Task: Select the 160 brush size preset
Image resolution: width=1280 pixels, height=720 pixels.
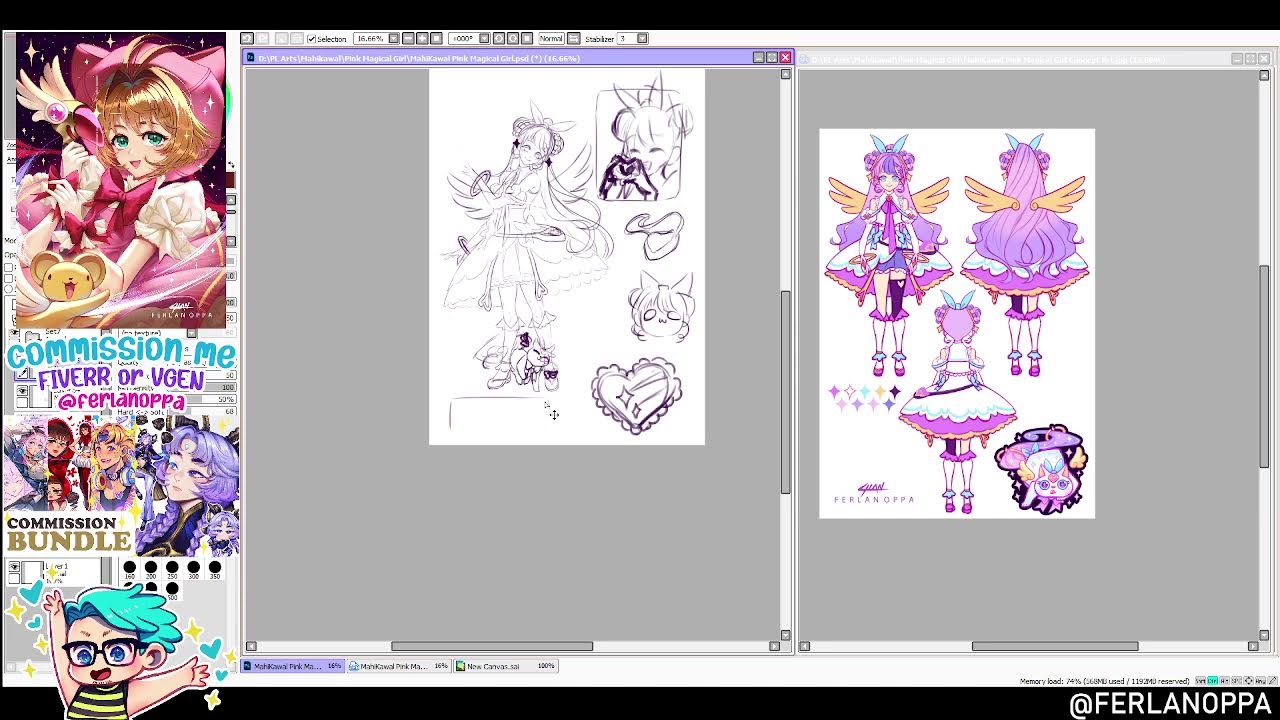Action: [129, 571]
